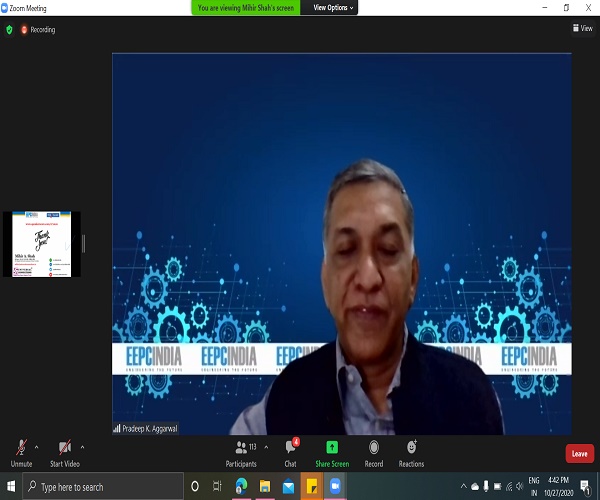Leave the meeting
The height and width of the screenshot is (500, 600).
580,454
